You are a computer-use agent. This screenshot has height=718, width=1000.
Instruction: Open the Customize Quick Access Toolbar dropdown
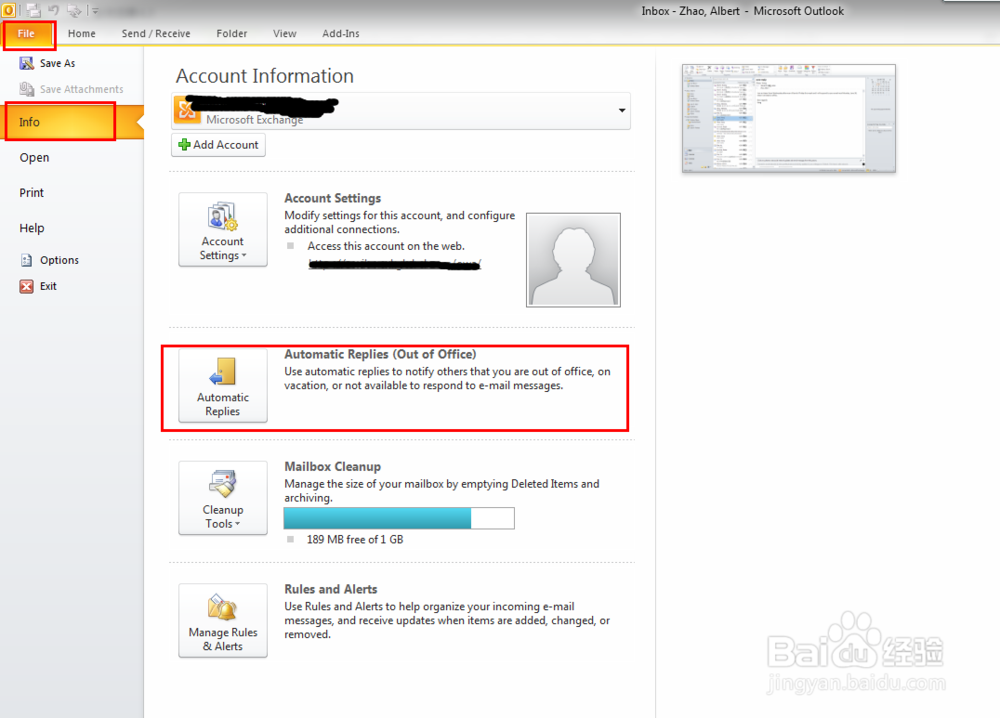pos(95,11)
